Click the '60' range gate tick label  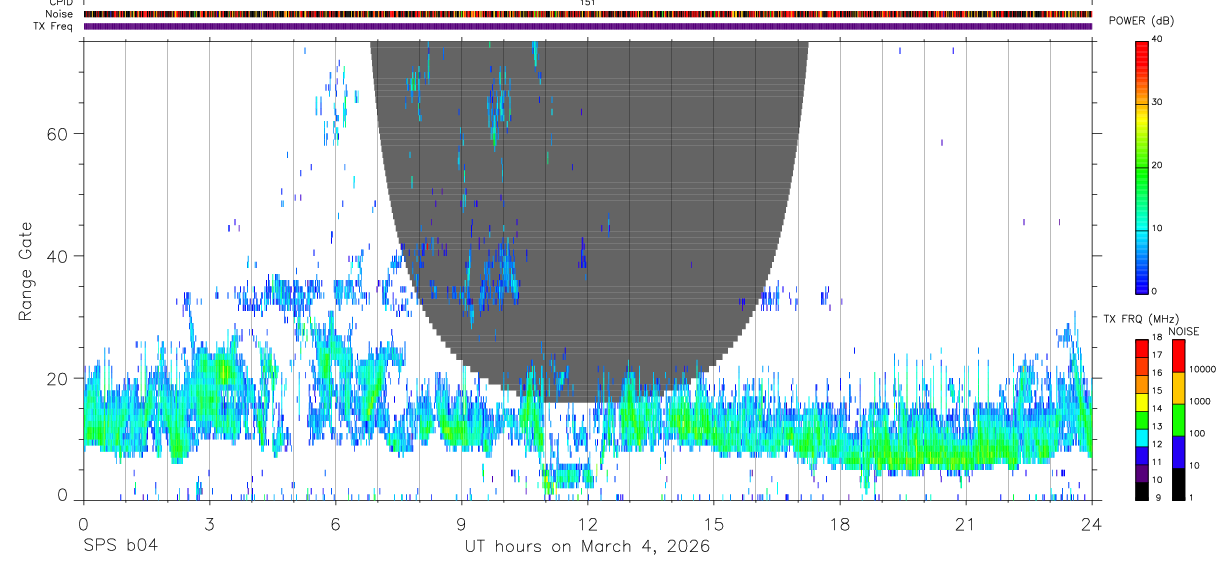point(56,134)
